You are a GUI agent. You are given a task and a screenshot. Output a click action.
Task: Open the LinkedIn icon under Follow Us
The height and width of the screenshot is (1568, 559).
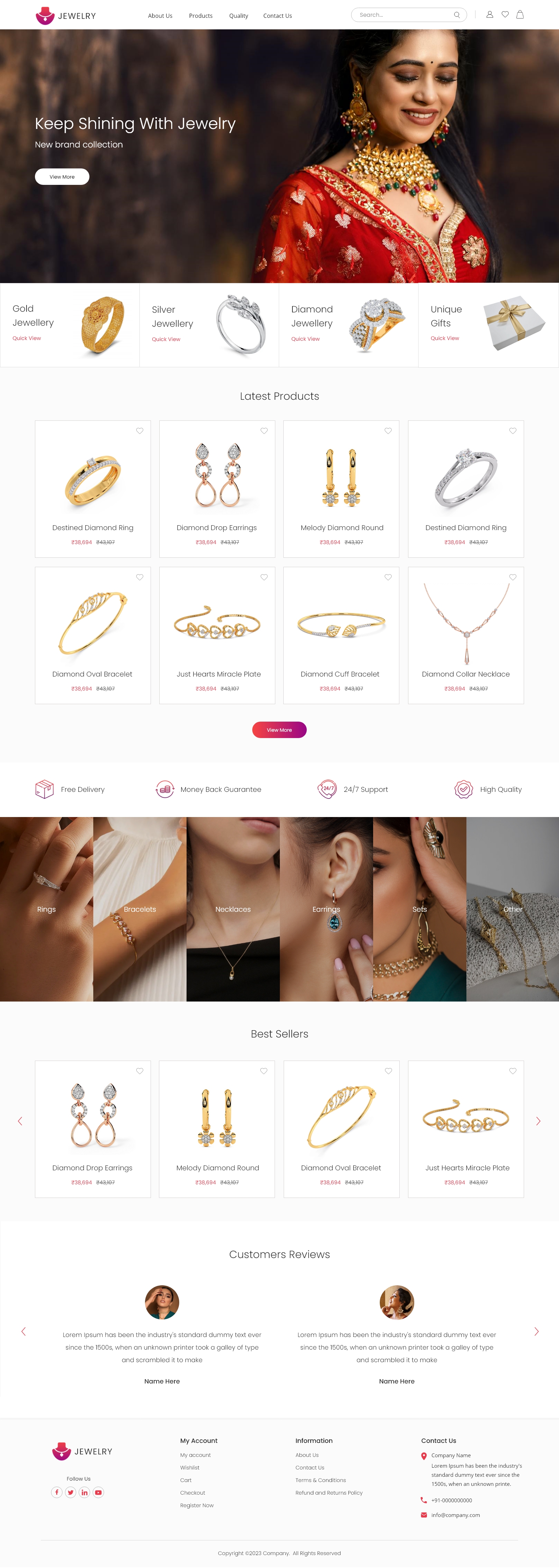pyautogui.click(x=85, y=1492)
